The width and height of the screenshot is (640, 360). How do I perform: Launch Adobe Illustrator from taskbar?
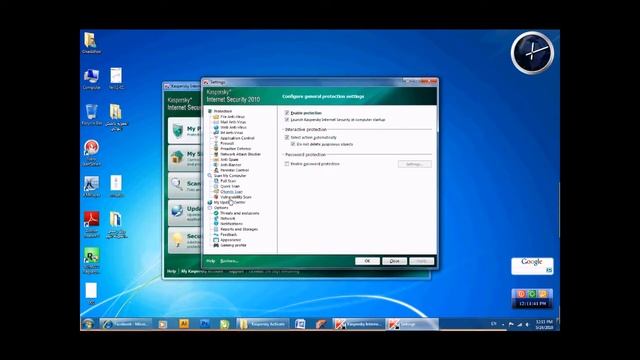(x=184, y=324)
